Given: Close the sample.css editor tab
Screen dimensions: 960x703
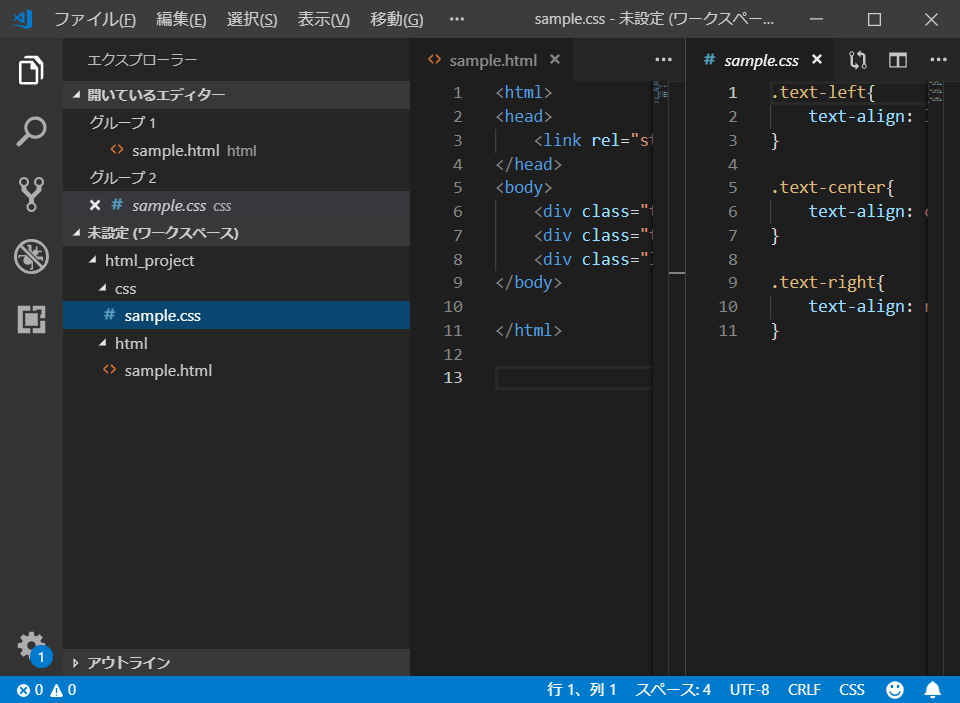Looking at the screenshot, I should click(817, 60).
